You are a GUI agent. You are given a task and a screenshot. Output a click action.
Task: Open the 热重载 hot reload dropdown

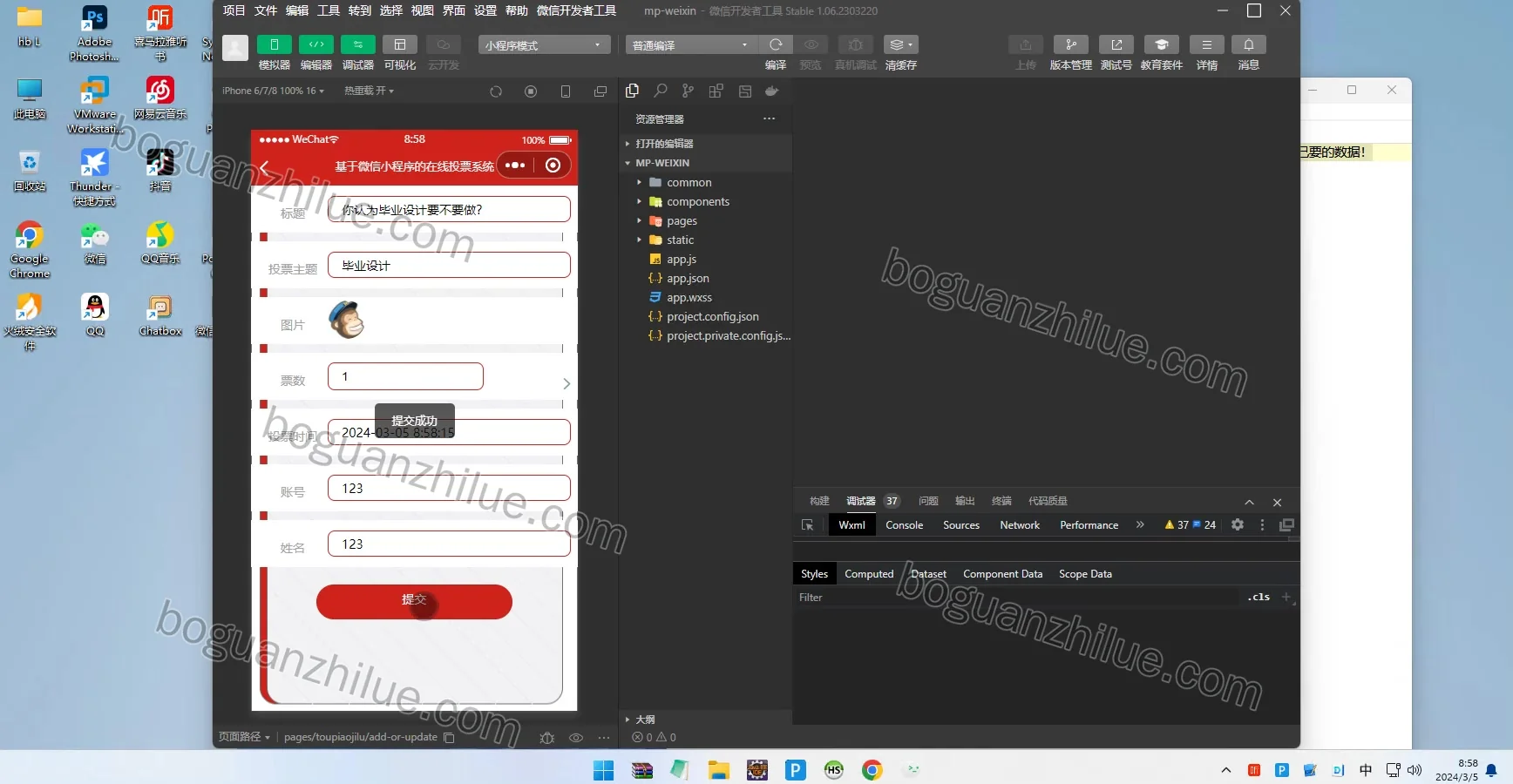369,91
